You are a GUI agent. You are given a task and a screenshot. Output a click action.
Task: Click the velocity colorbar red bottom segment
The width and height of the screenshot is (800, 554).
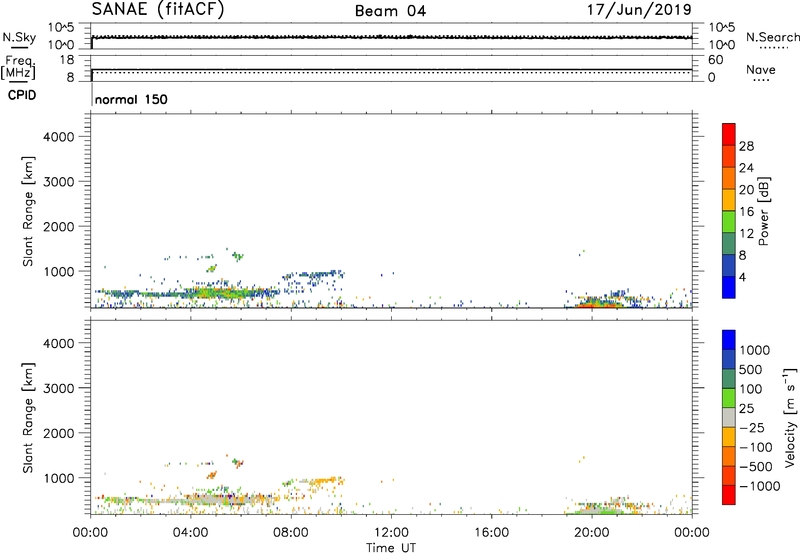[729, 495]
